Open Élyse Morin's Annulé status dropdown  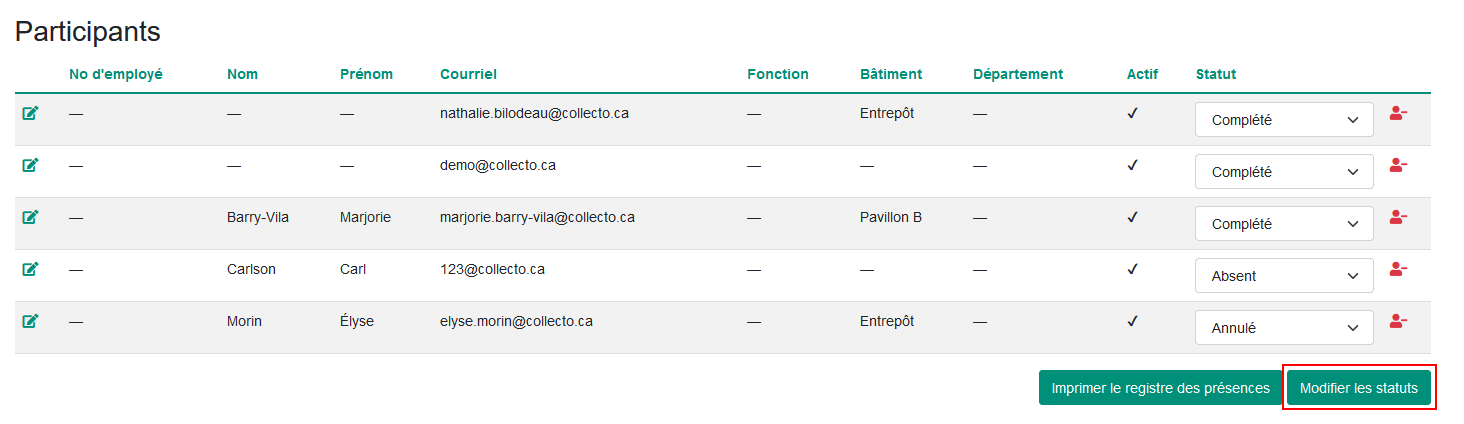pos(1284,328)
